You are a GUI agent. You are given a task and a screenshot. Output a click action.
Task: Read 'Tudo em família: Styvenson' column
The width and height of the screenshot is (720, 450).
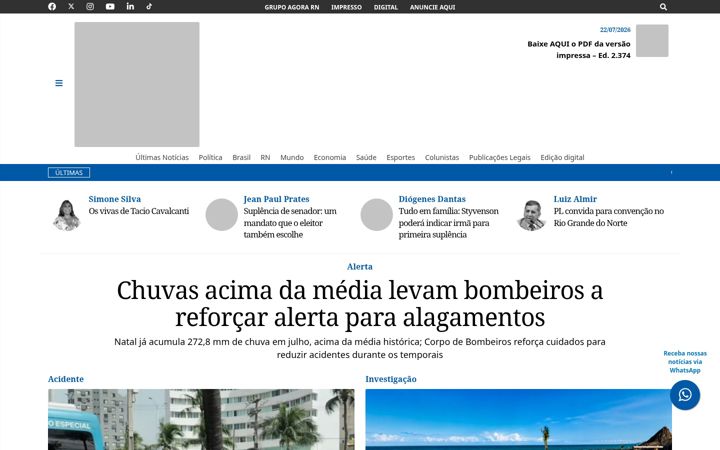click(448, 223)
